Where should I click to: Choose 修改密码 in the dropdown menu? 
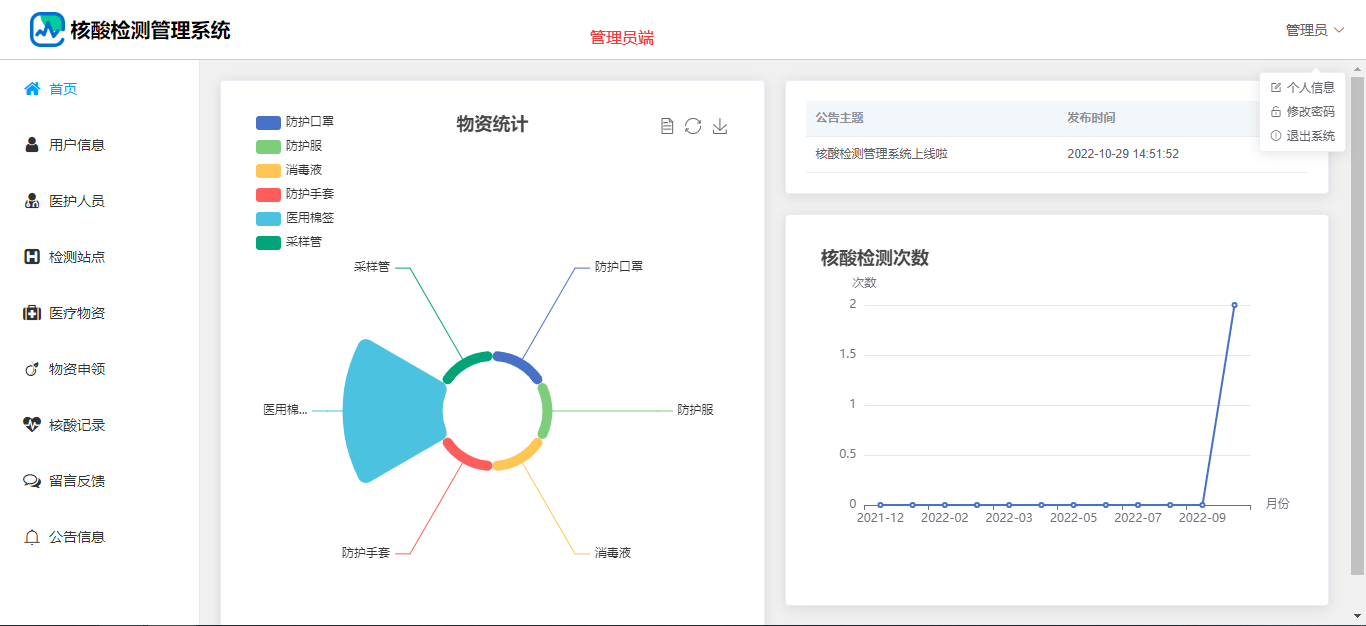click(x=1310, y=112)
